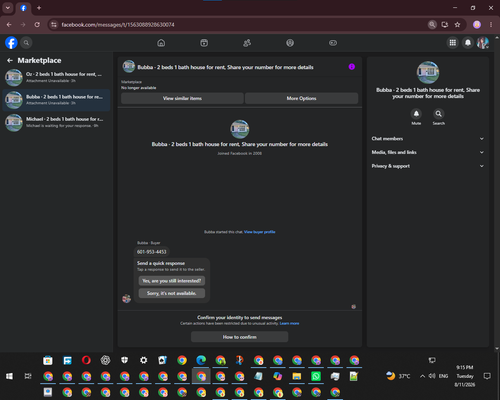Open the tab search dropdown arrow
The height and width of the screenshot is (400, 500).
pyautogui.click(x=8, y=8)
